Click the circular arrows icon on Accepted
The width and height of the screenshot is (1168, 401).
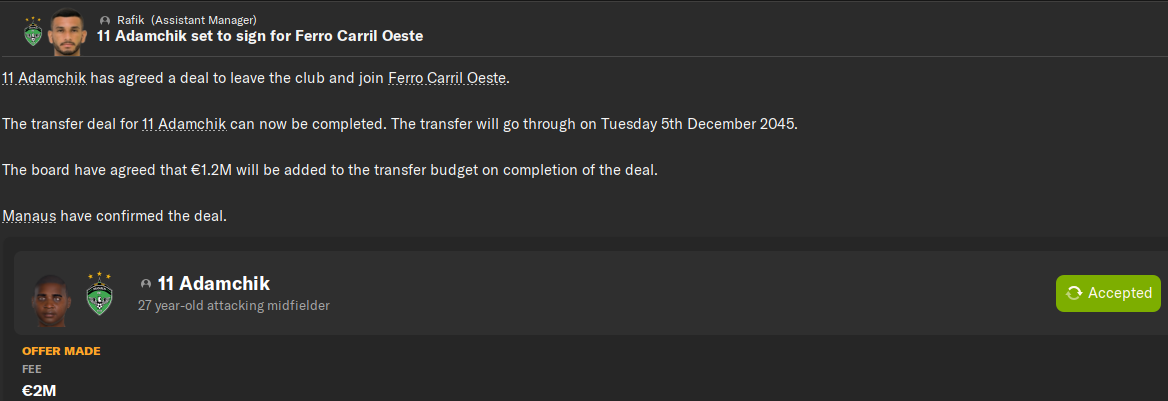click(x=1074, y=293)
